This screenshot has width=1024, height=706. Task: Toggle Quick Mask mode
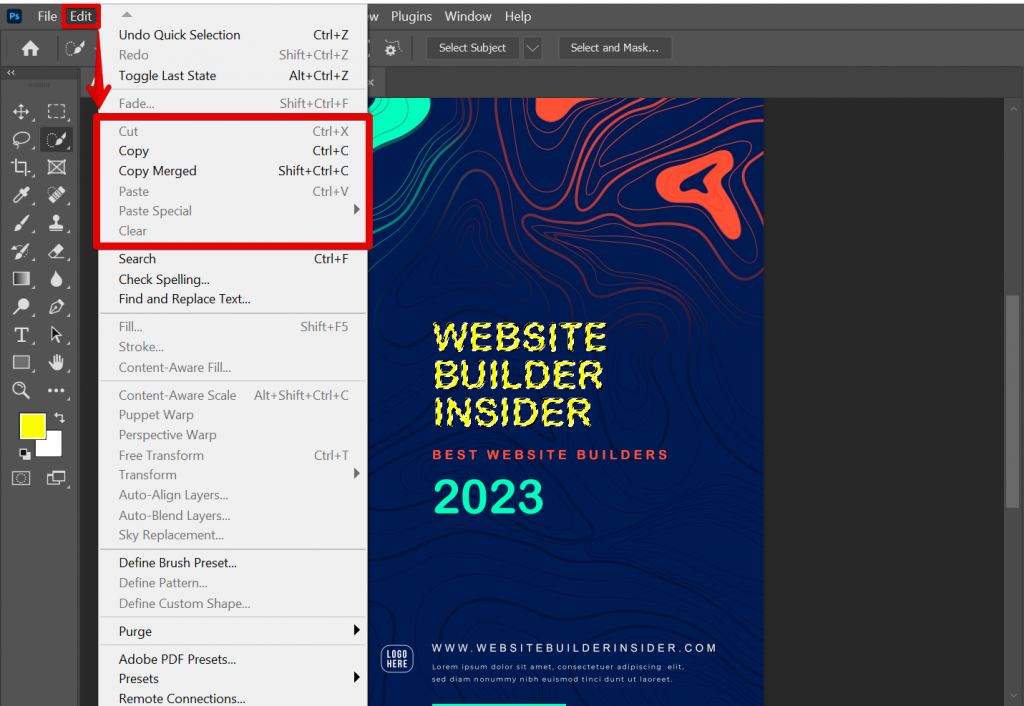22,479
